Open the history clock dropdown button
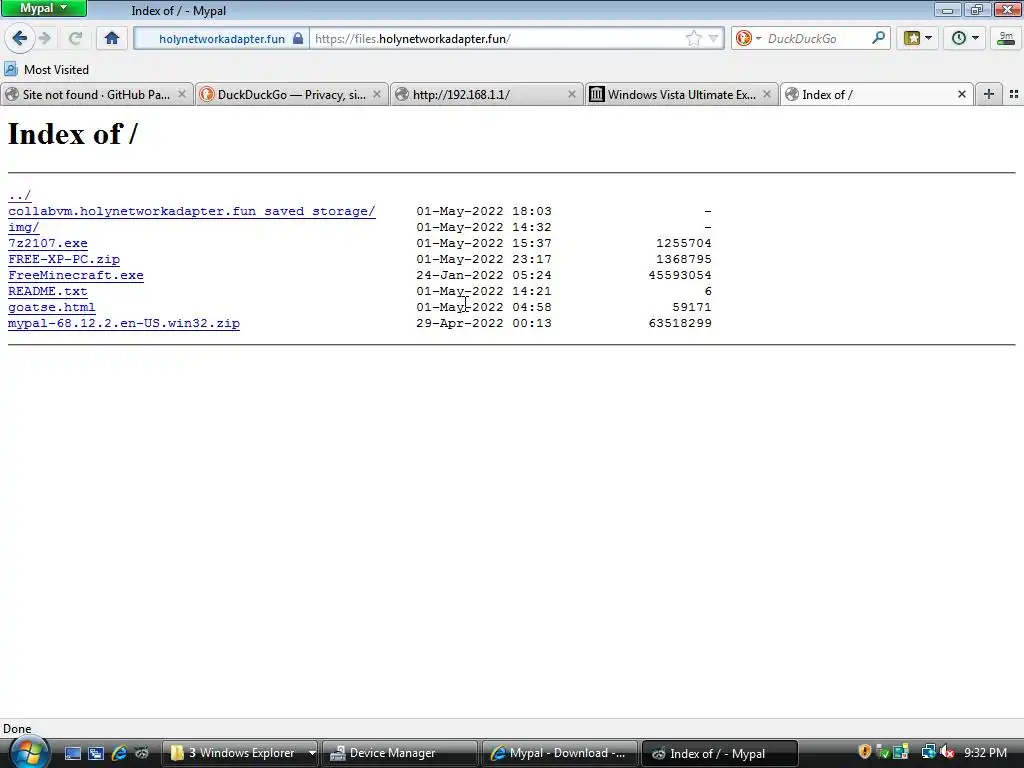The width and height of the screenshot is (1024, 768). pos(965,39)
